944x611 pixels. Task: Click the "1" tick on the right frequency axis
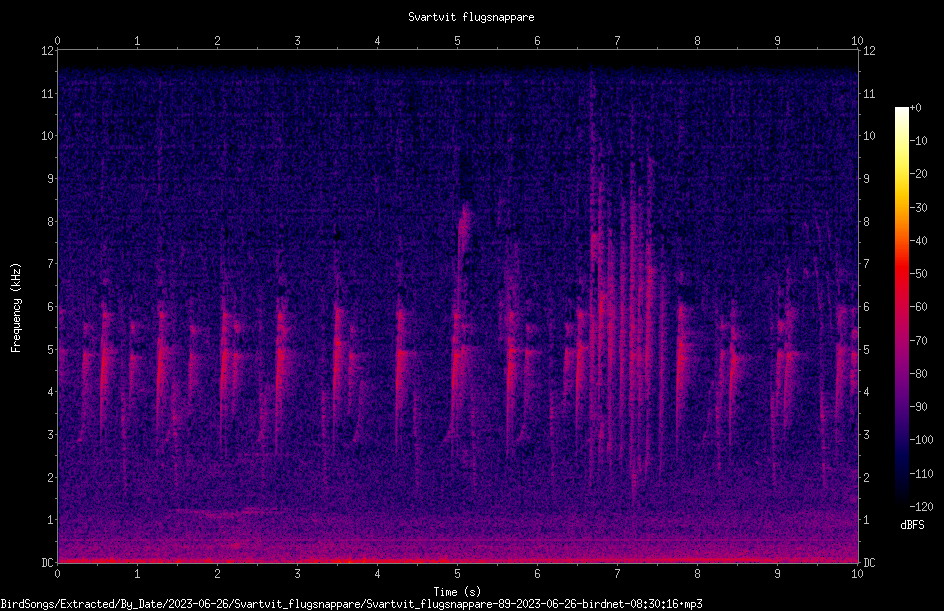[x=866, y=520]
